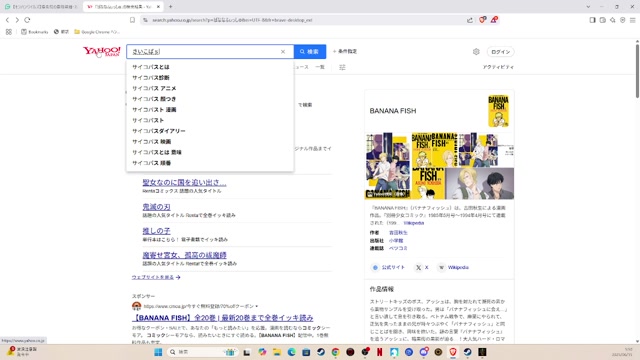Open the 推しの子 result link
The image size is (640, 360).
click(156, 231)
